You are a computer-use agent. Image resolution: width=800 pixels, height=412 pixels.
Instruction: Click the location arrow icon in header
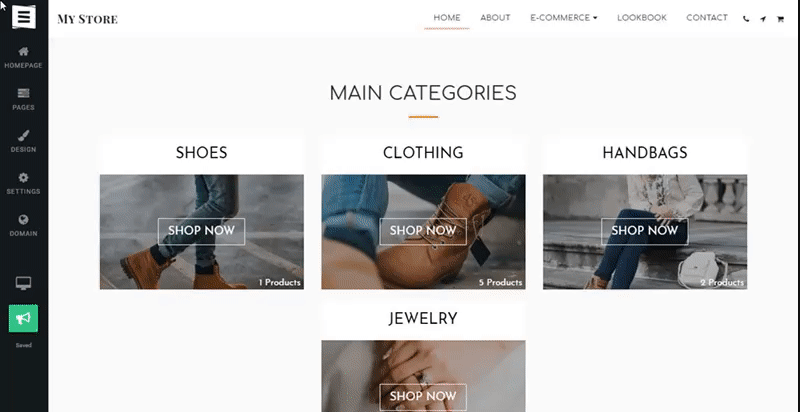[763, 19]
